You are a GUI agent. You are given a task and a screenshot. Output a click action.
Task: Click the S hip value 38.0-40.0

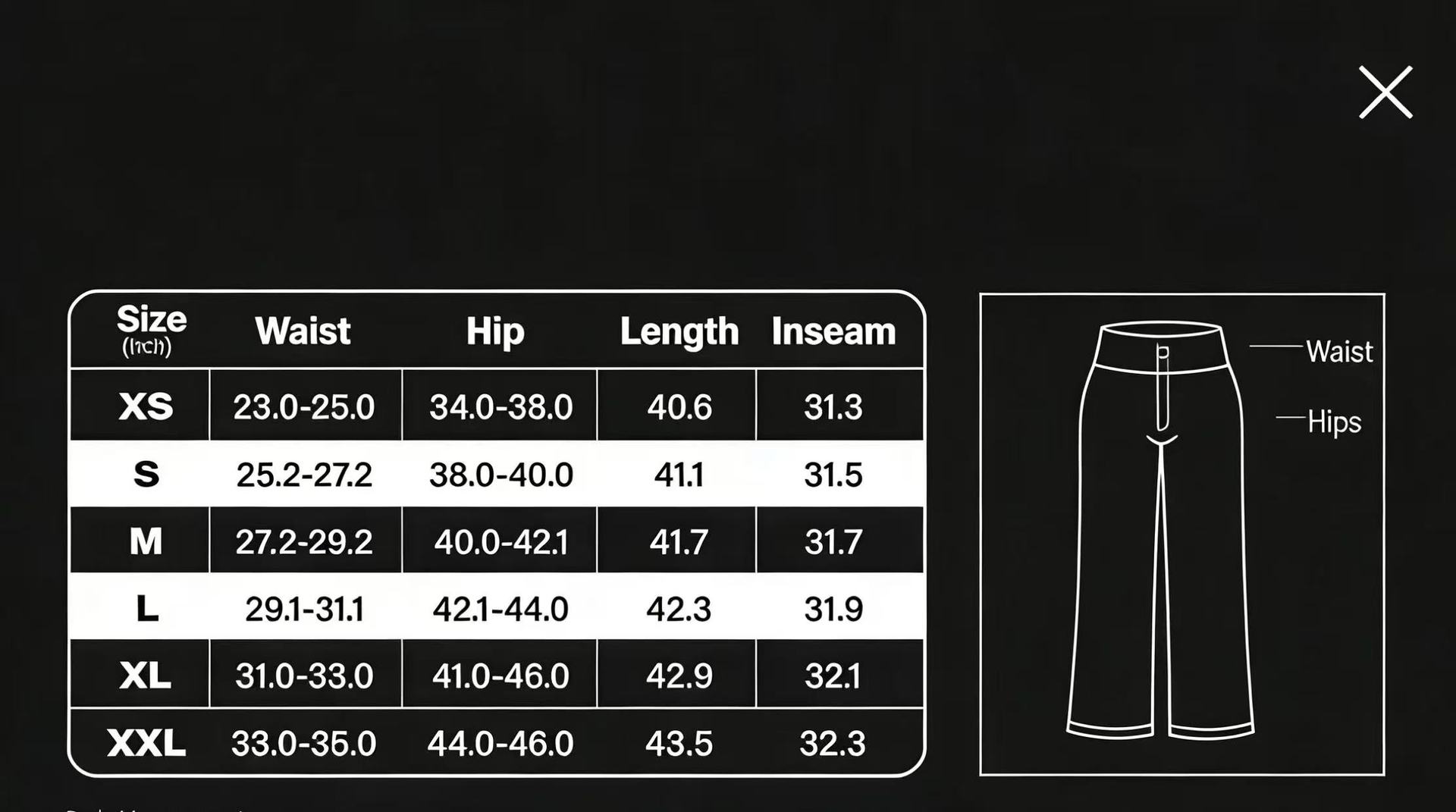[500, 475]
